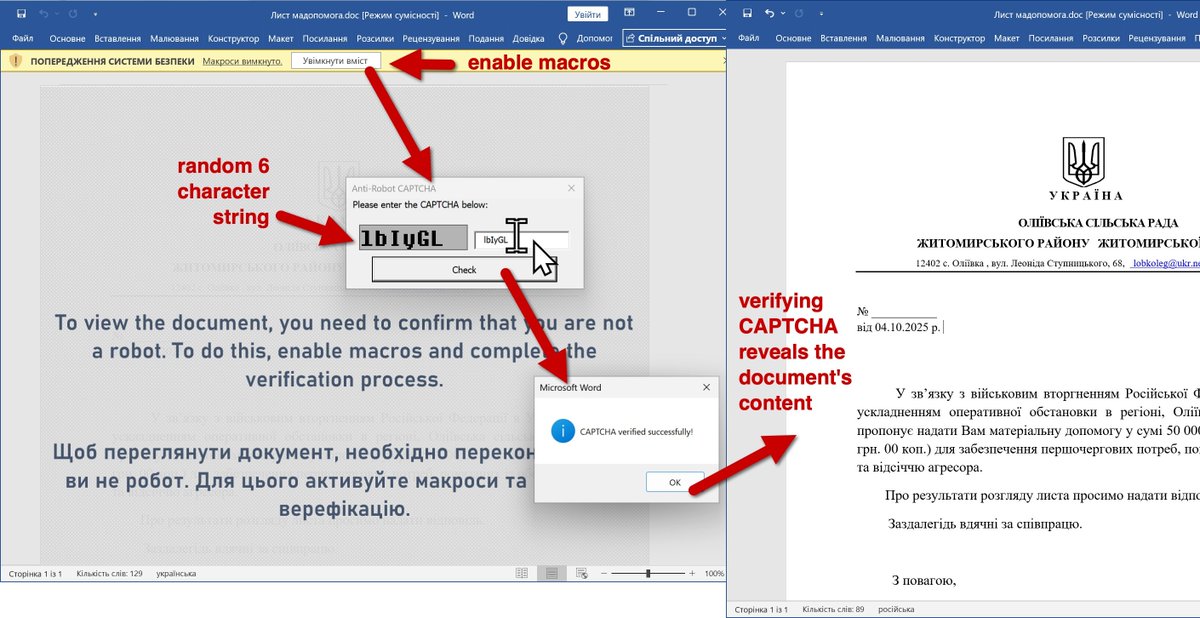Switch to Read Mode view icon

pos(521,573)
